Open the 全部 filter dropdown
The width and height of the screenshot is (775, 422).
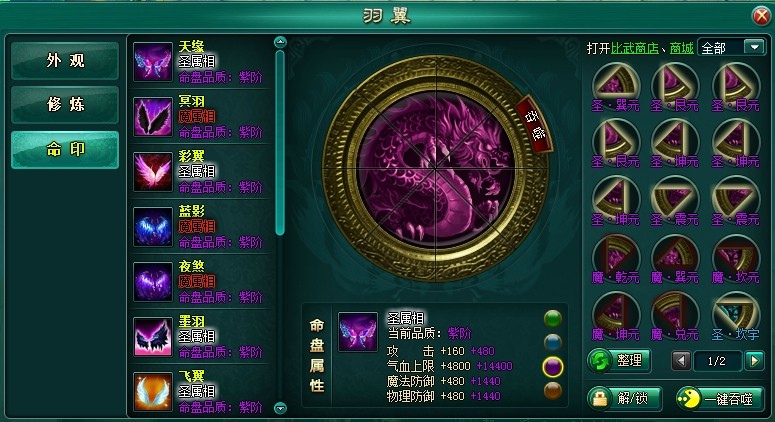731,47
